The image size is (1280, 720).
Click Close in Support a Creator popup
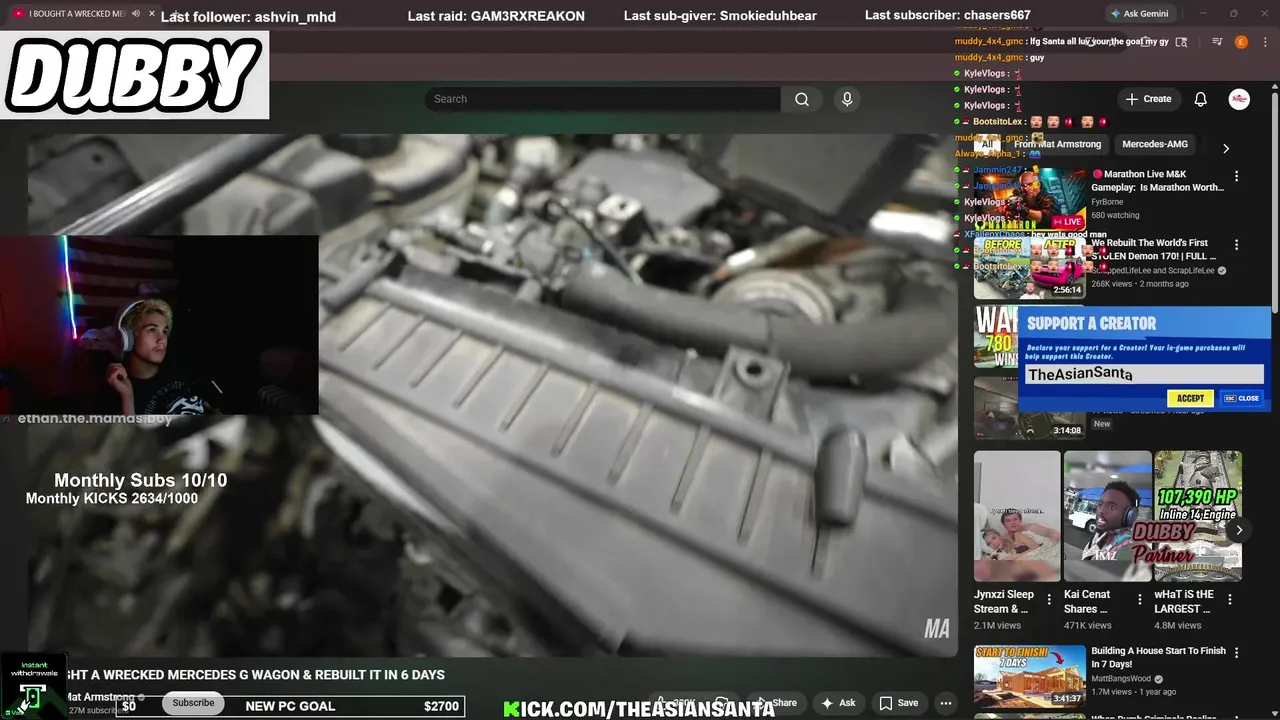pos(1242,398)
